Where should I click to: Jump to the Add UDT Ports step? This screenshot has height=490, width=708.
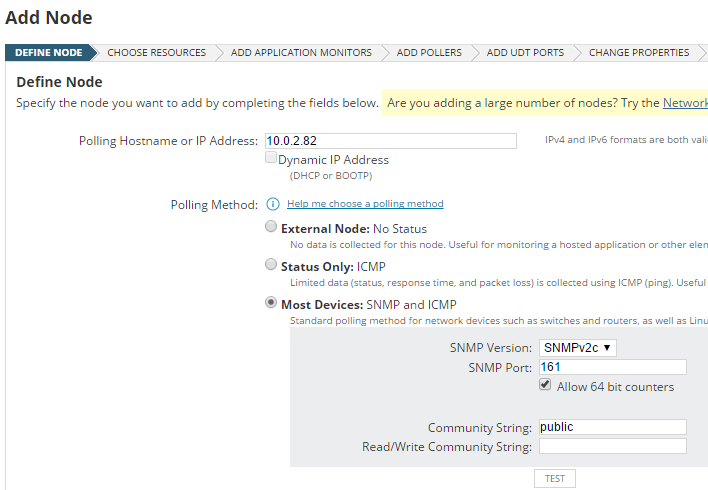[525, 53]
